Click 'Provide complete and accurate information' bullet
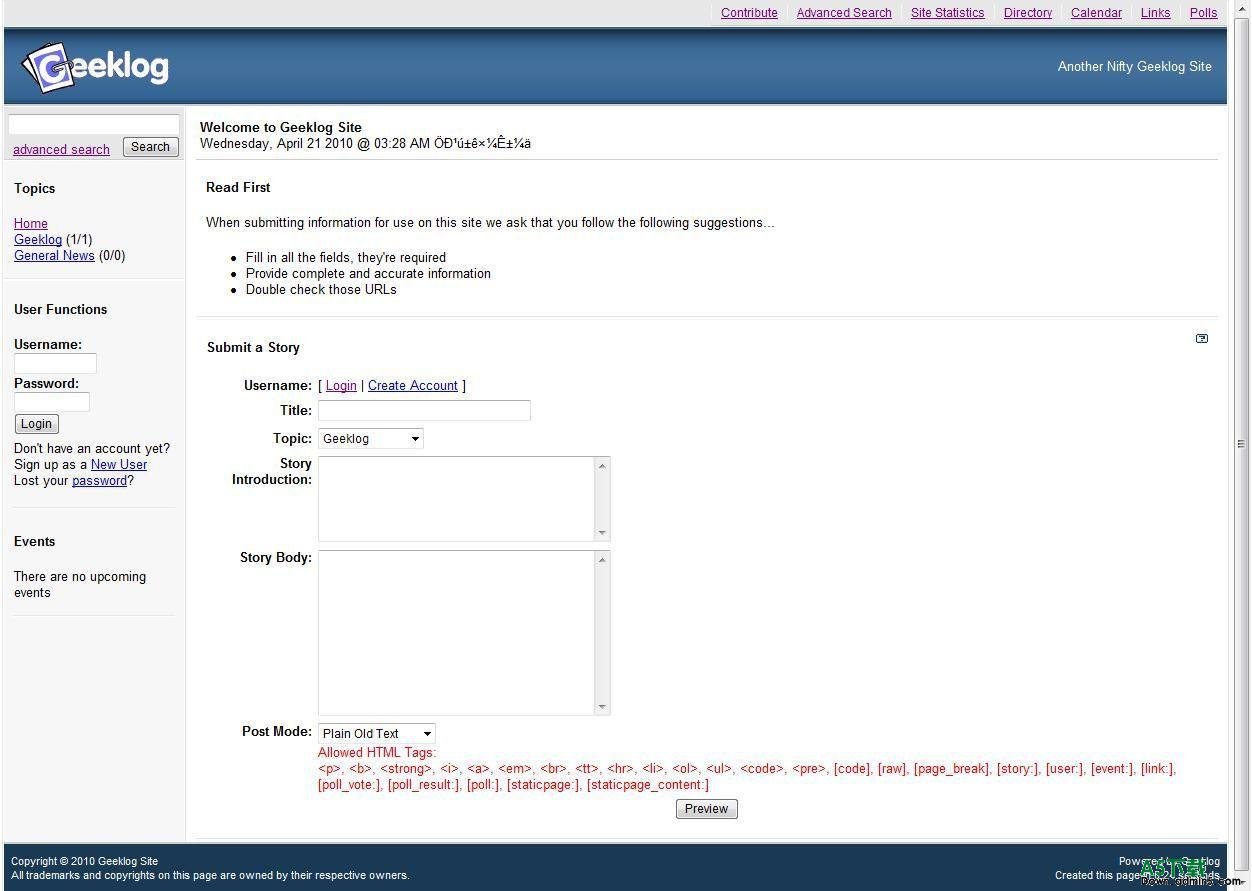1252x891 pixels. click(x=368, y=273)
